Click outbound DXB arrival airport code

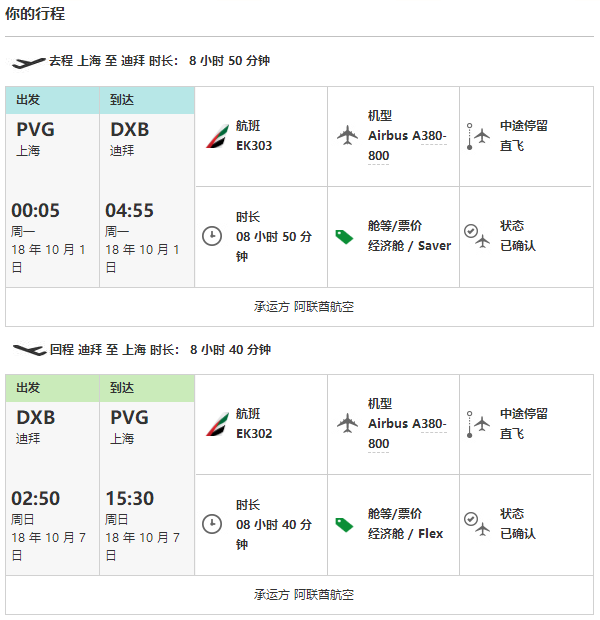coord(130,130)
